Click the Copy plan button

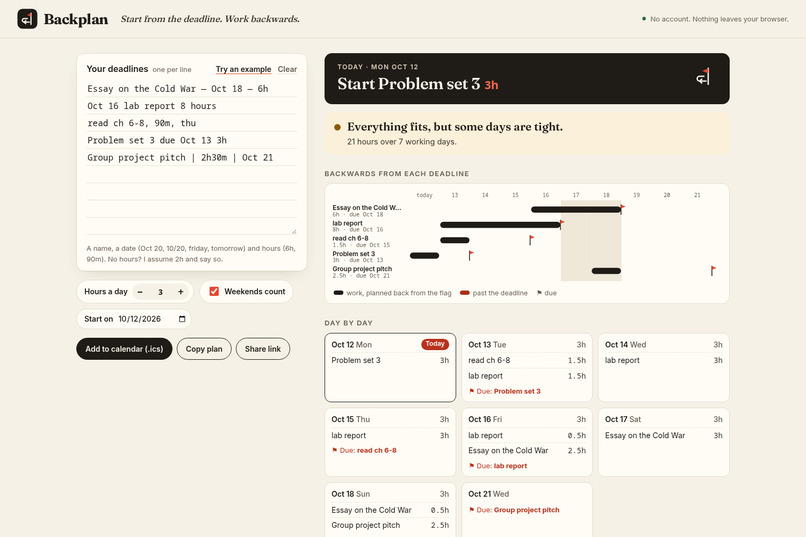[204, 349]
